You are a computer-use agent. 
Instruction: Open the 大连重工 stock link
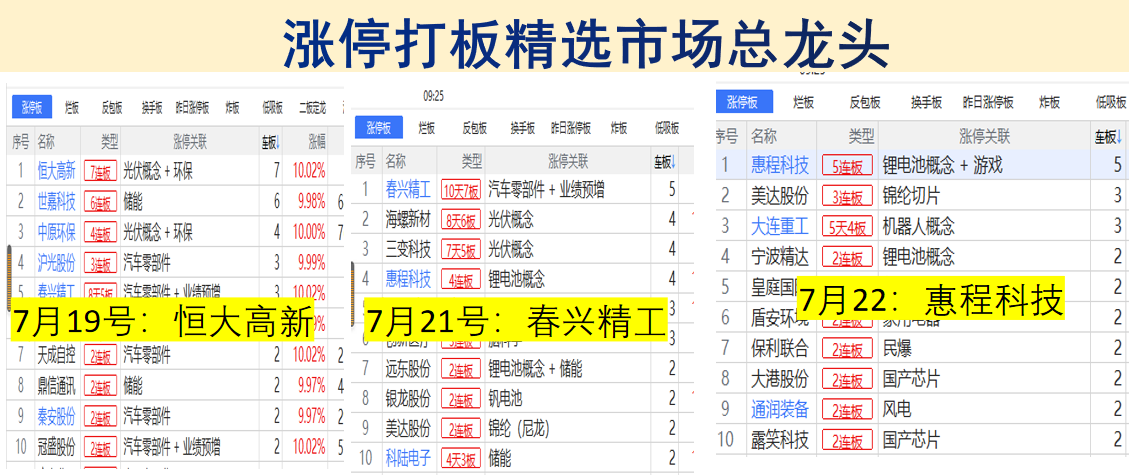tap(780, 226)
